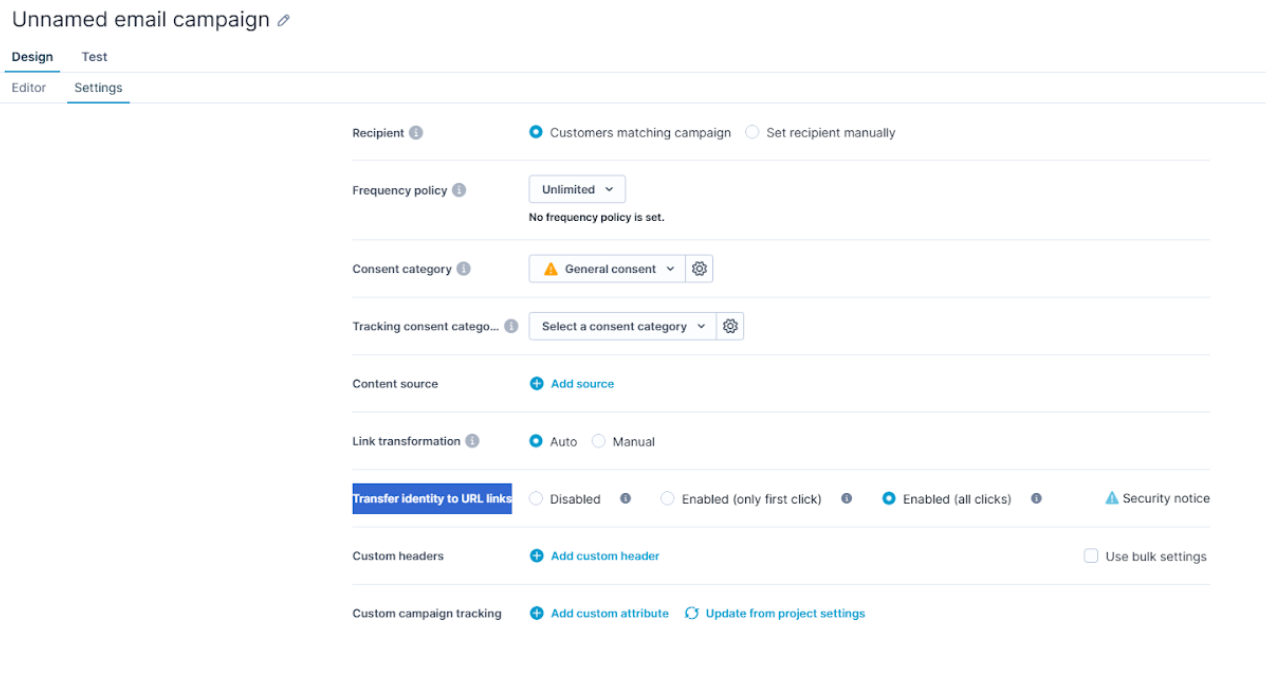Click info icon next to Link transformation
This screenshot has width=1266, height=678.
tap(472, 441)
